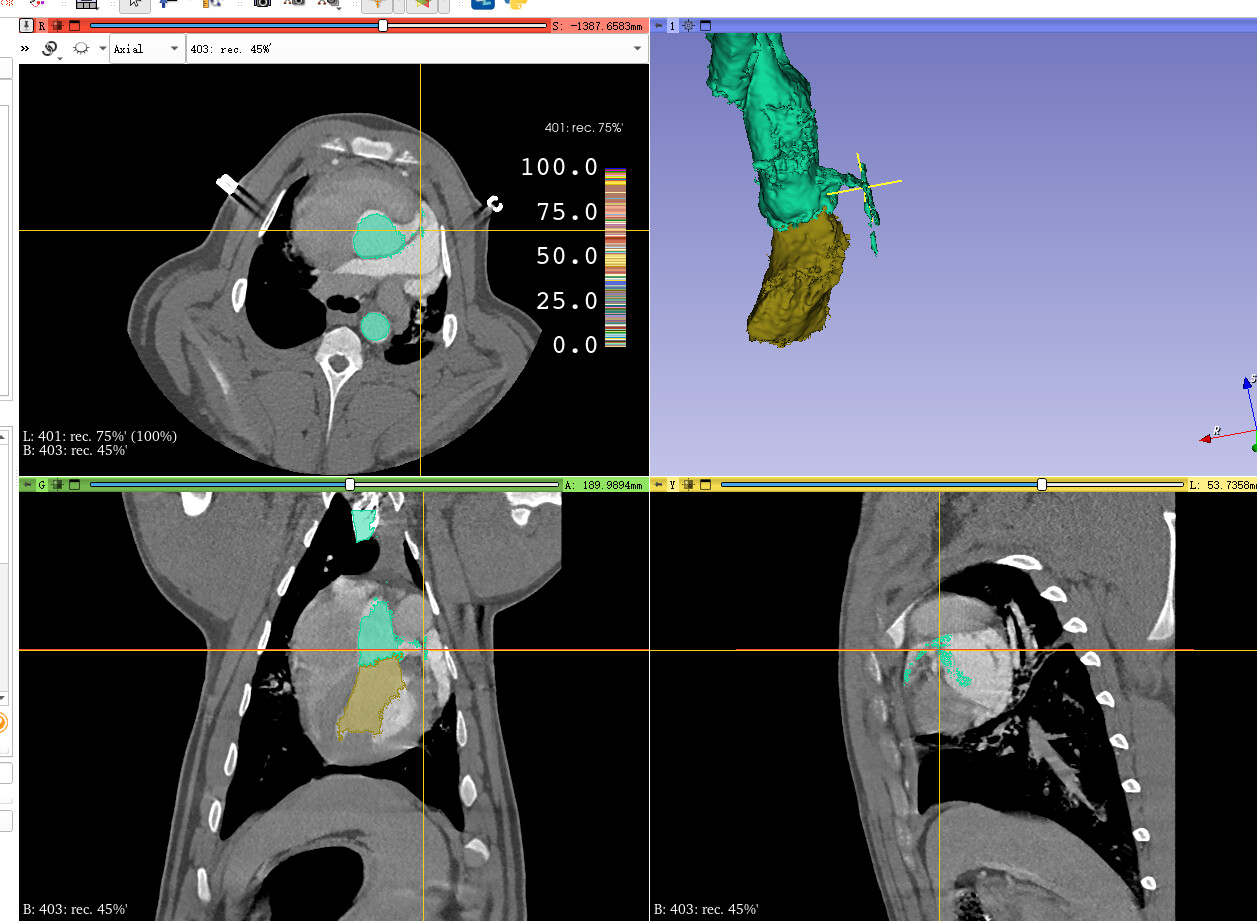Viewport: 1257px width, 921px height.
Task: Click the Yellow slice offset slider handle
Action: [1042, 484]
